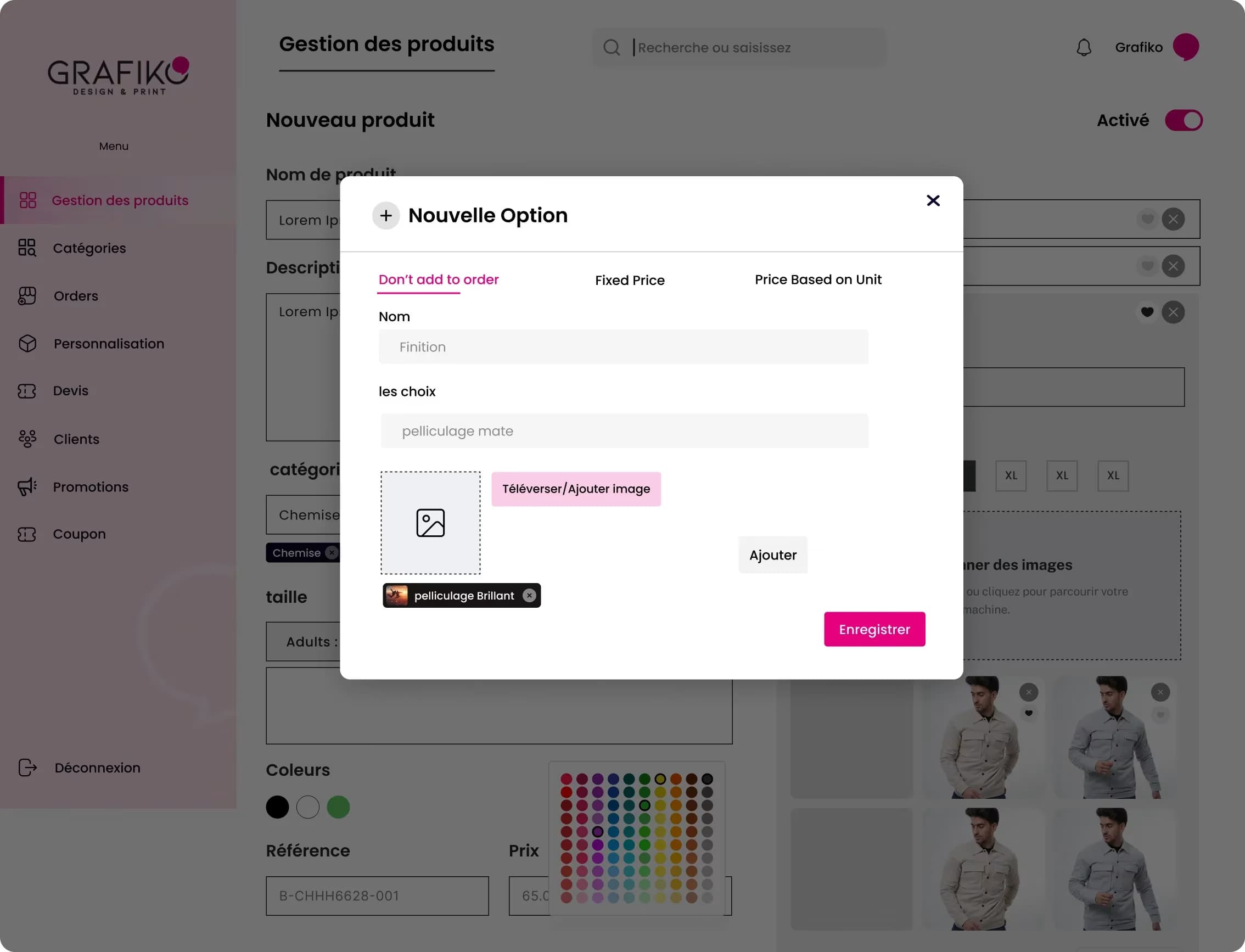Click the Nom input field with Finition
Viewport: 1245px width, 952px height.
(x=623, y=347)
